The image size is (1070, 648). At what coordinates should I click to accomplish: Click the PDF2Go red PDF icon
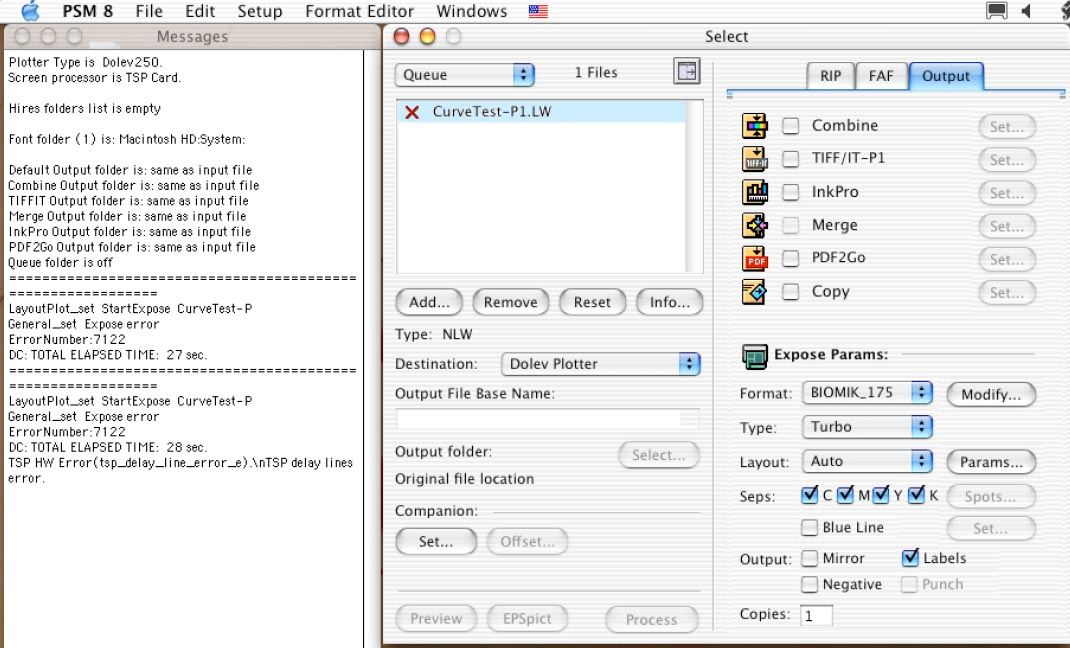[755, 259]
